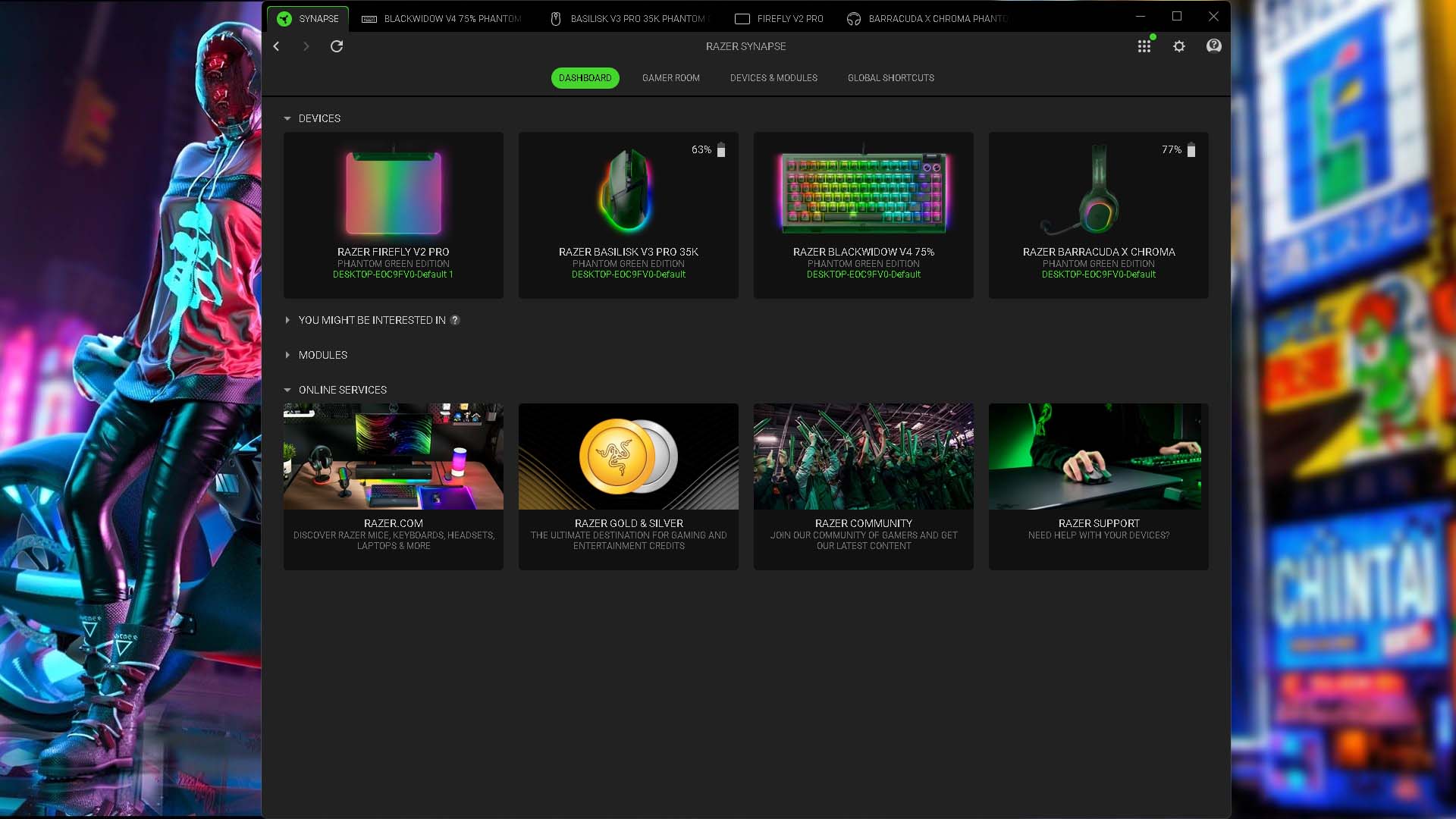Open the Razer Firefly V2 Pro device card

pos(393,215)
